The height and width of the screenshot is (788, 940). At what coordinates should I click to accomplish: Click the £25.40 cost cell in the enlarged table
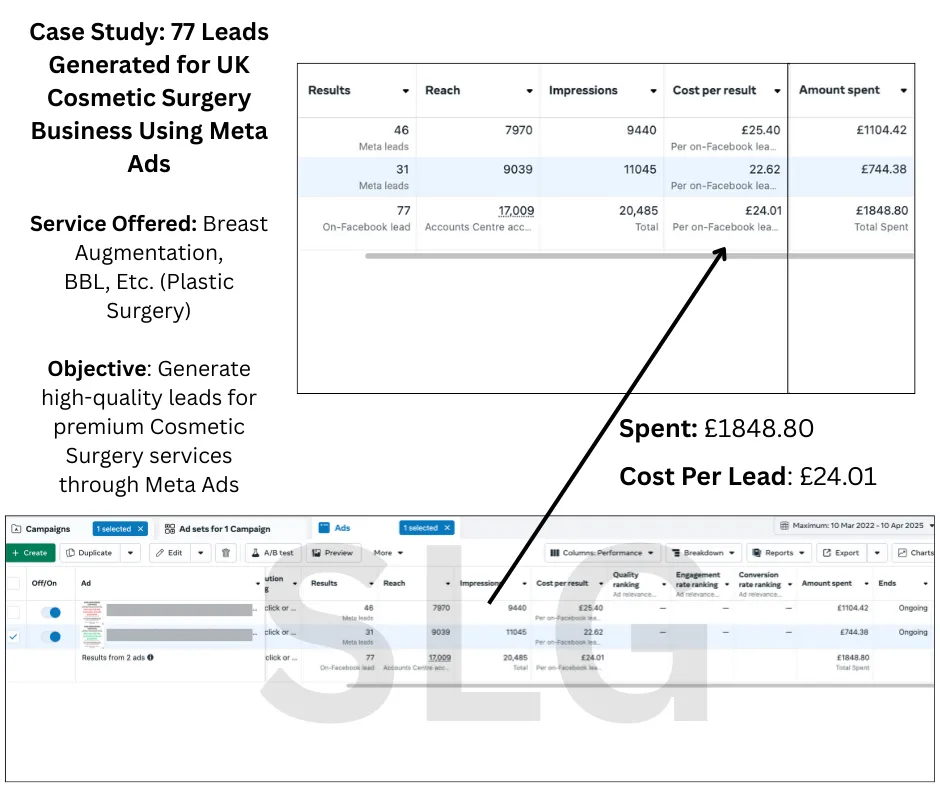pyautogui.click(x=761, y=130)
